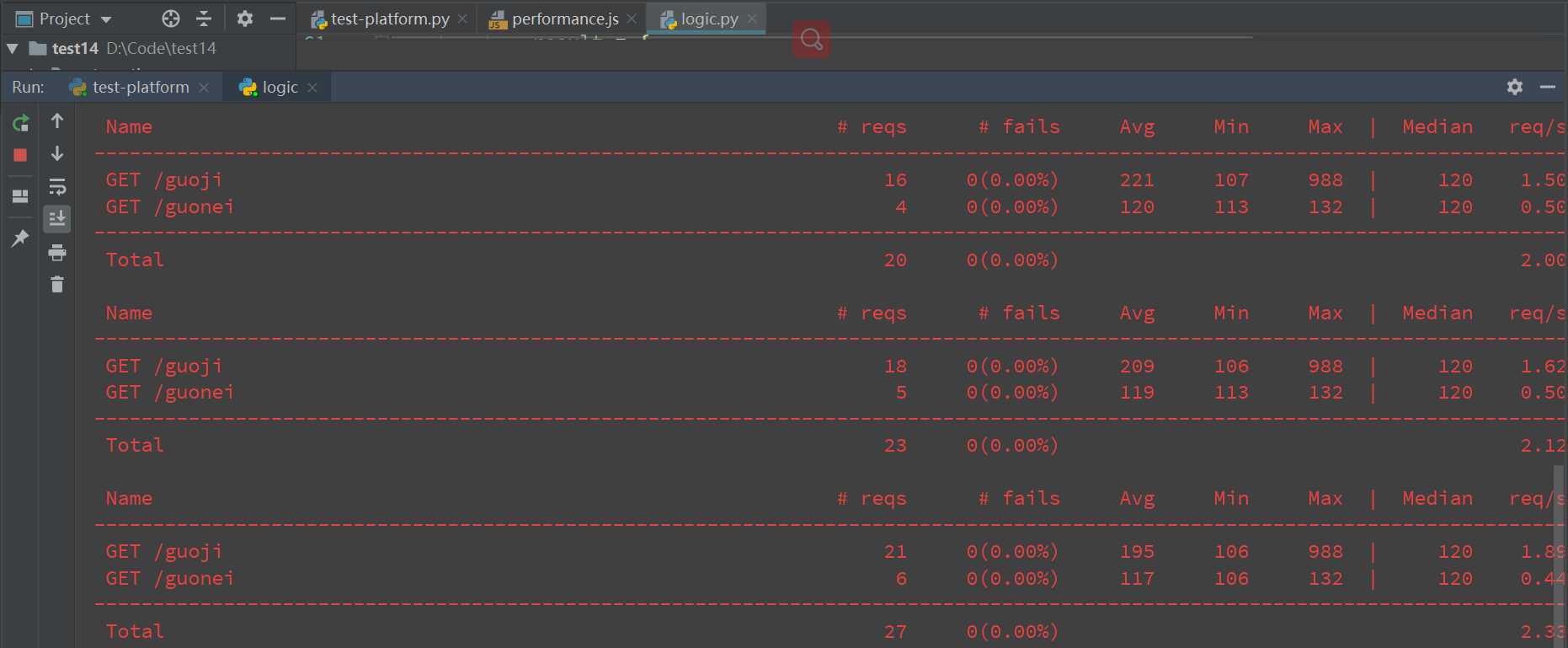Open the Project view dropdown

click(x=106, y=19)
